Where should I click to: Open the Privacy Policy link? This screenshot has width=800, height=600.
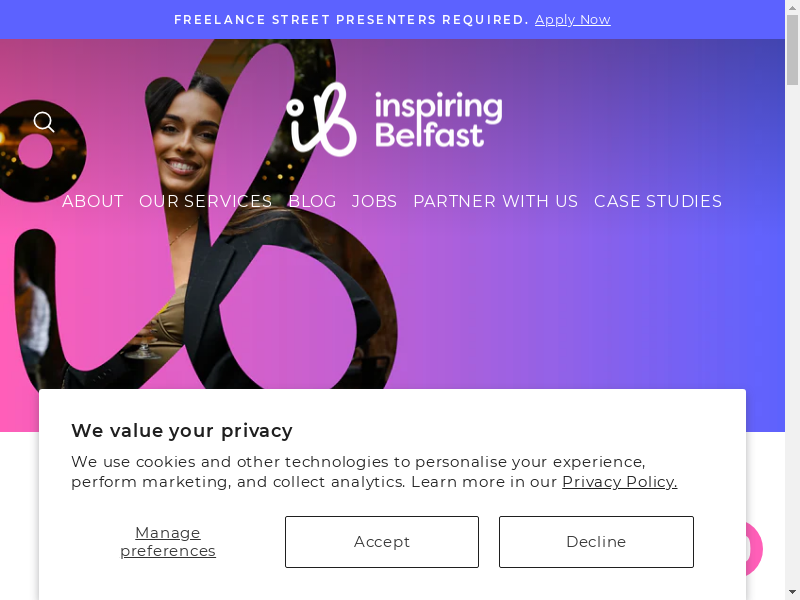[620, 482]
